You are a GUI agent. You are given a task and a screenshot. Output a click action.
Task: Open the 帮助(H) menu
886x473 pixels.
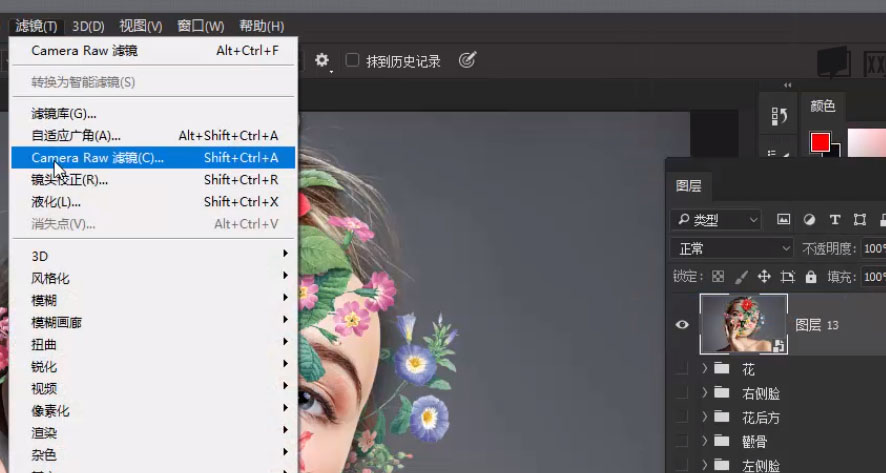click(x=261, y=26)
